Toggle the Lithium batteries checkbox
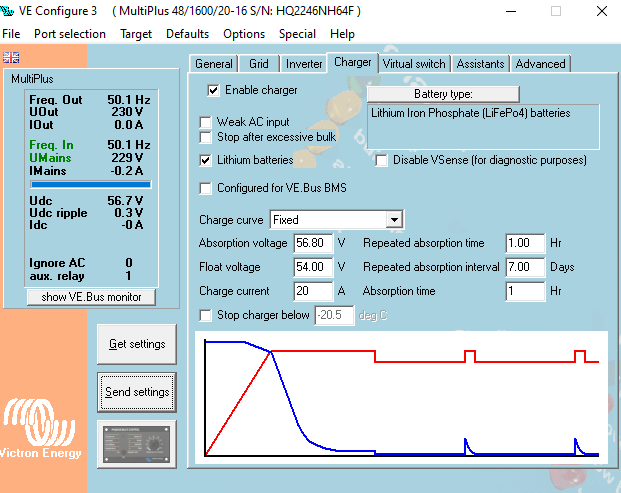This screenshot has height=493, width=621. pos(206,160)
